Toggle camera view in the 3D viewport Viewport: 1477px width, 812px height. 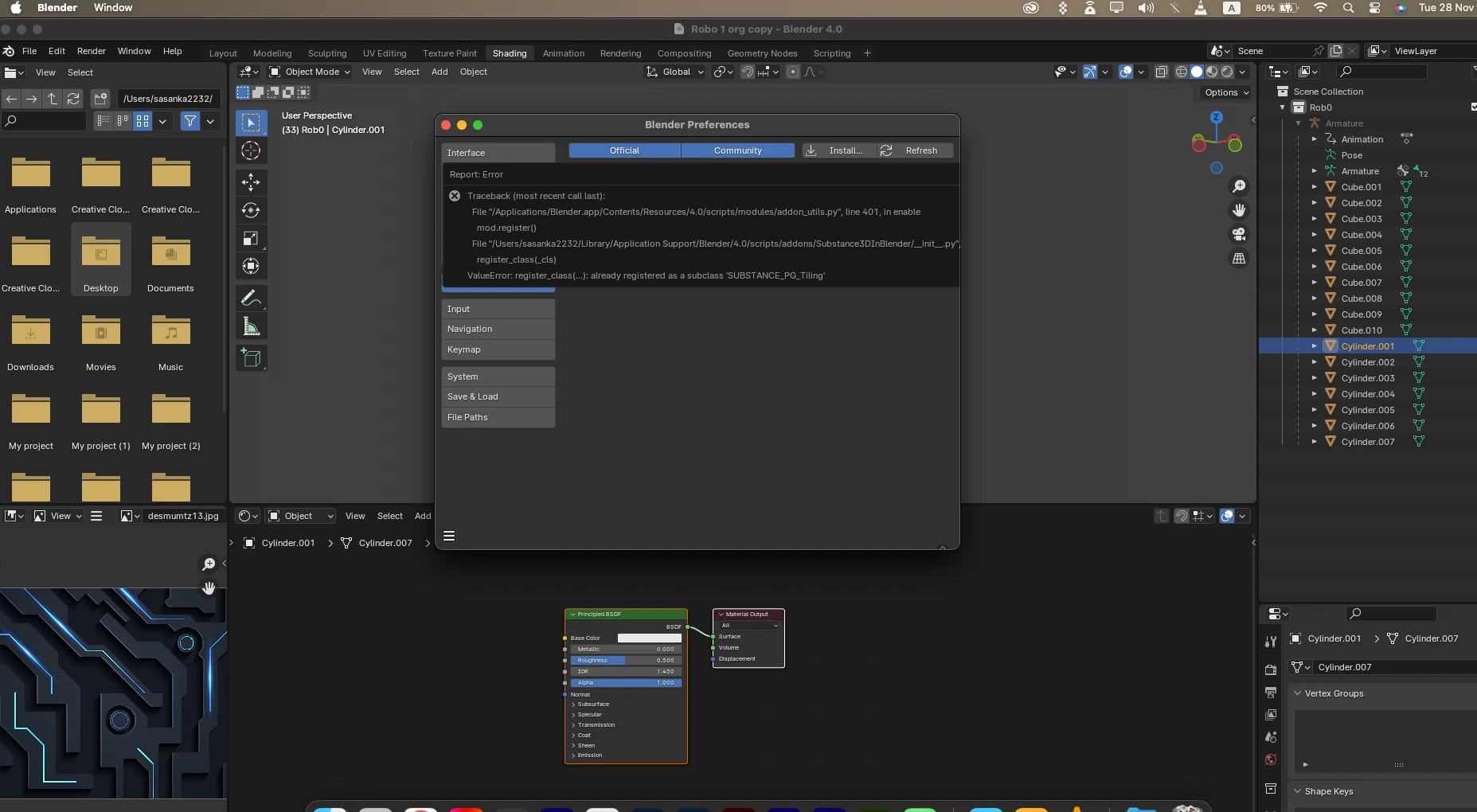coord(1239,234)
